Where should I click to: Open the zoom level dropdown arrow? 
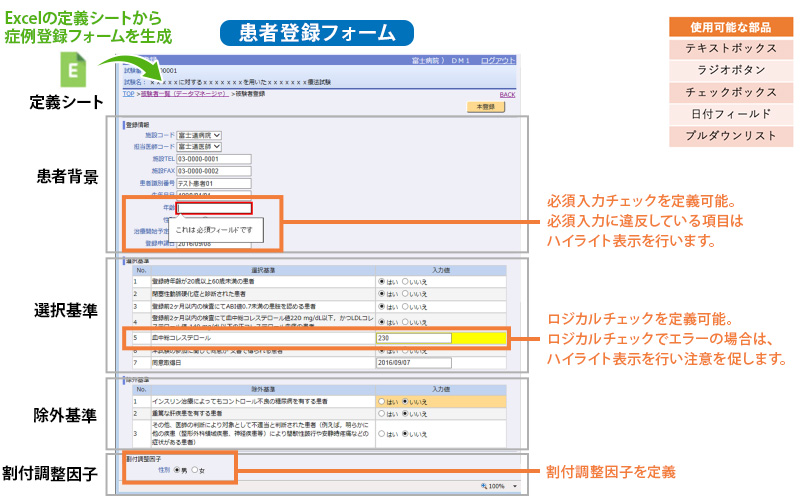(x=514, y=485)
